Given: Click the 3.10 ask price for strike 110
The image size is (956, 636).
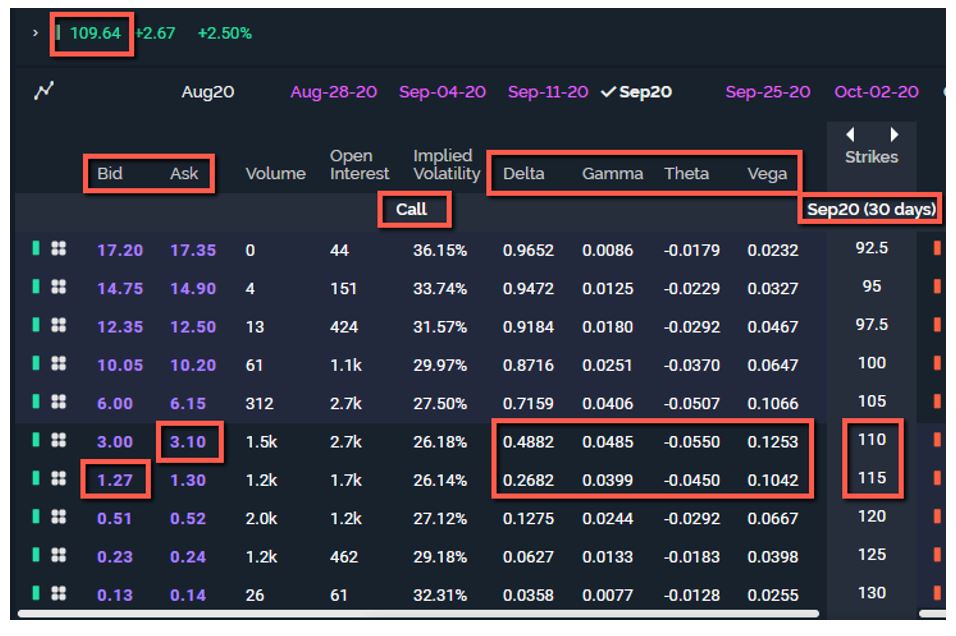Looking at the screenshot, I should click(188, 441).
